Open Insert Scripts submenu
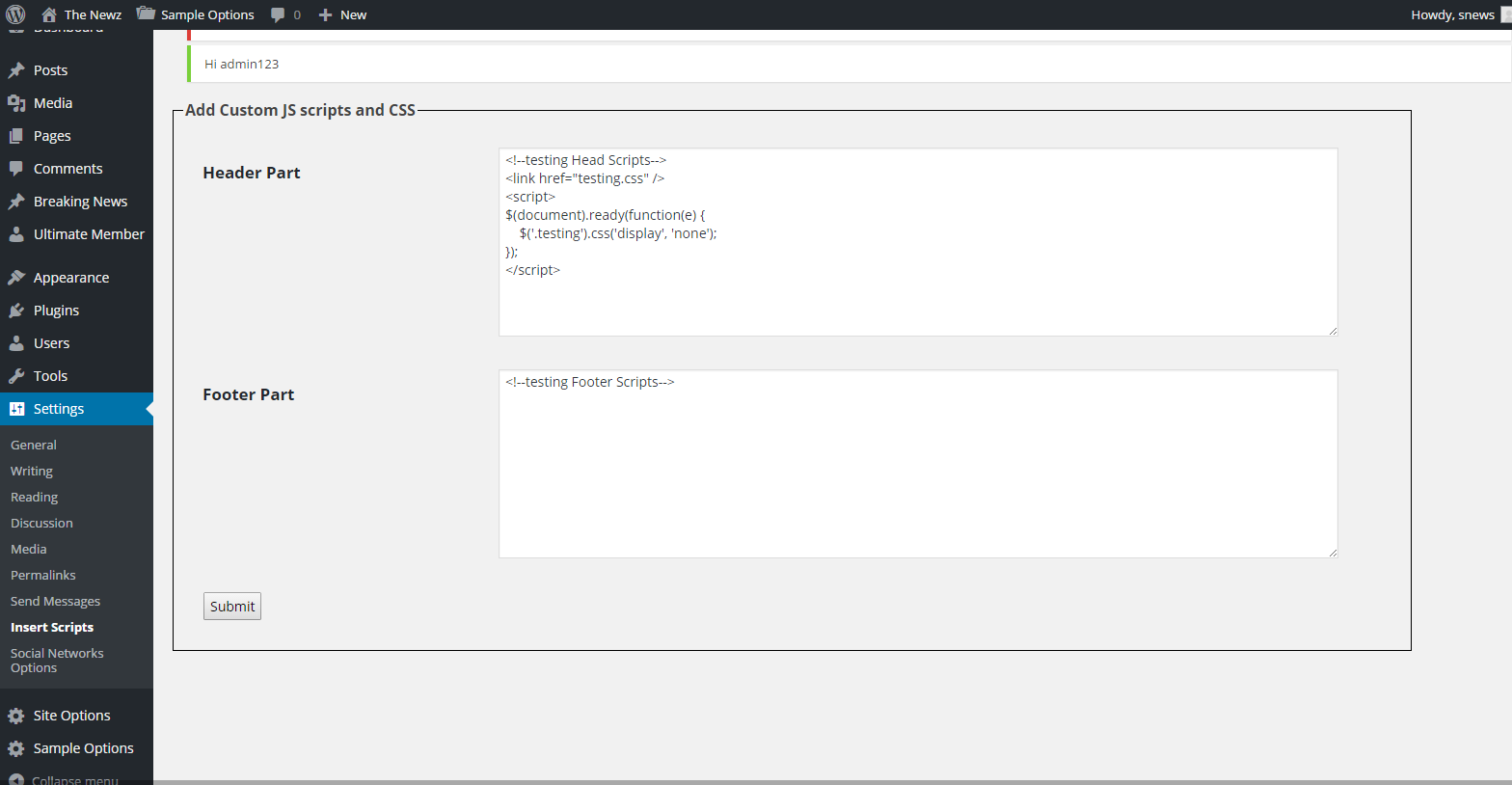This screenshot has height=785, width=1512. tap(52, 627)
